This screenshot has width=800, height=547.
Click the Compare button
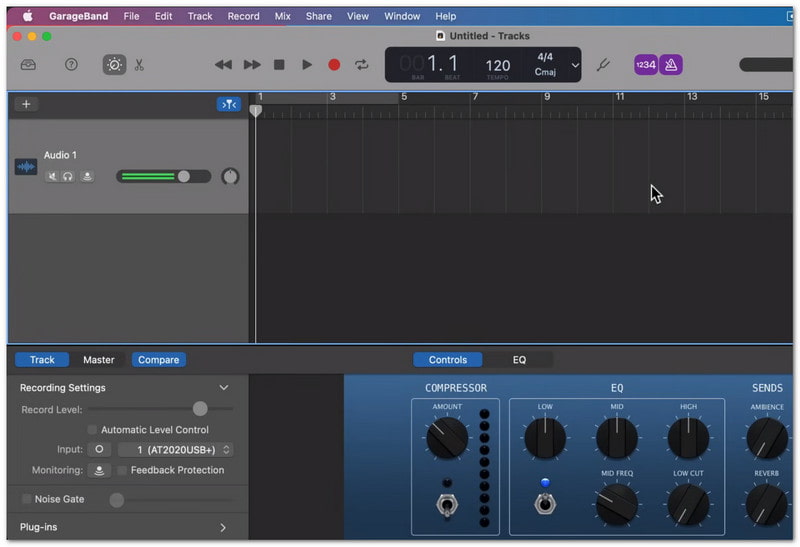(x=159, y=360)
